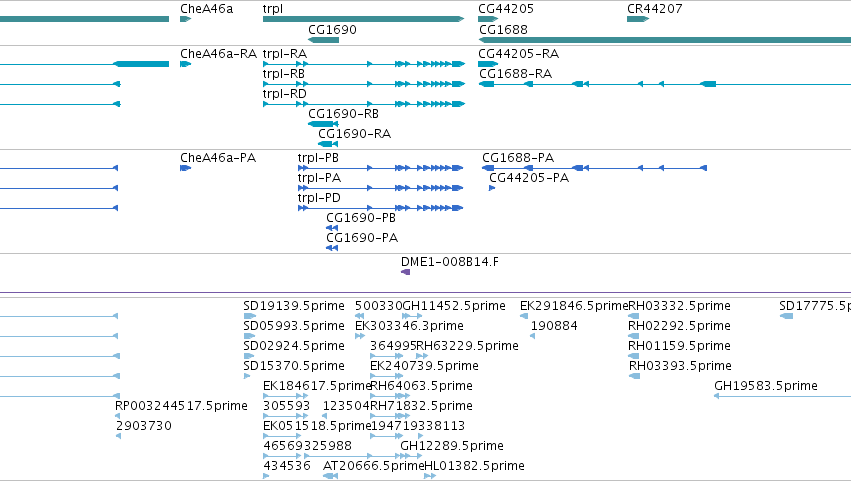
Task: Select the GH12289.5prime EST label
Action: tap(452, 446)
